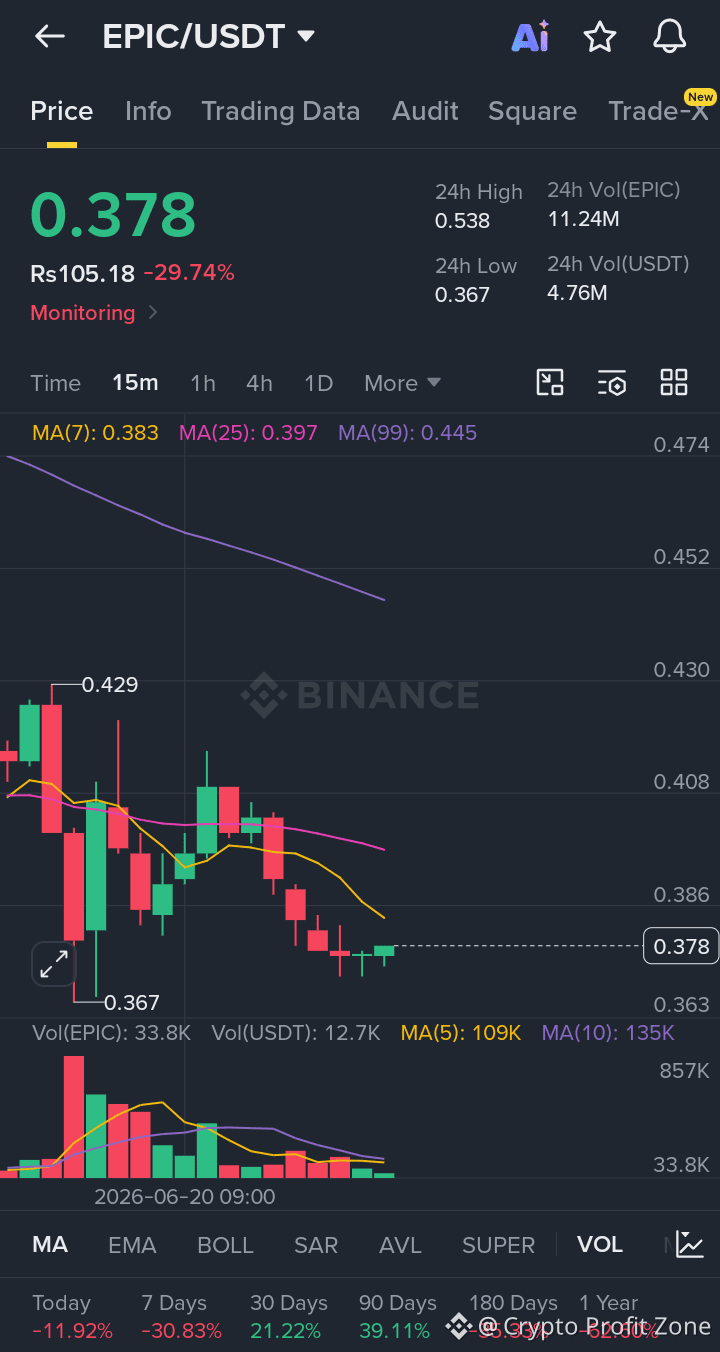
Task: Open the four-square grid layout icon
Action: [x=674, y=383]
